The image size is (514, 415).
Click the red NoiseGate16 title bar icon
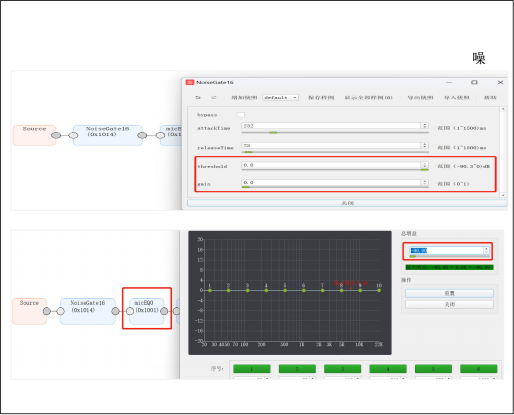pos(190,82)
